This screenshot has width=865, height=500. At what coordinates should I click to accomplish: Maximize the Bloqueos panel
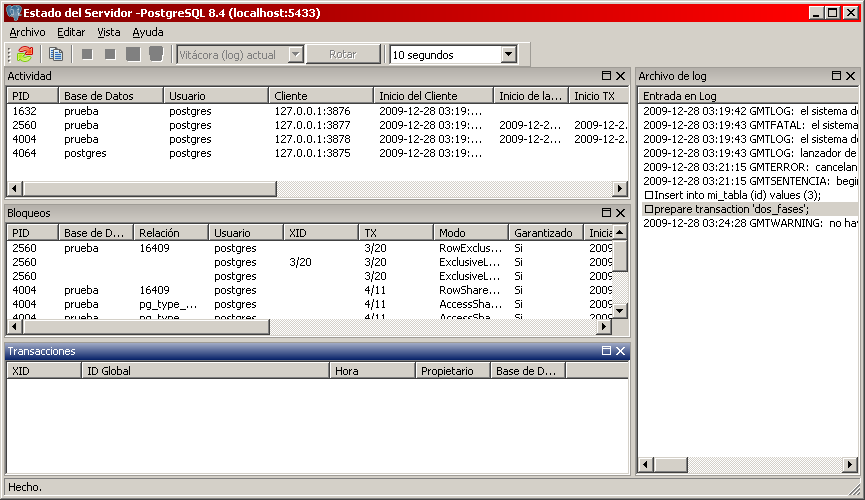tap(606, 212)
